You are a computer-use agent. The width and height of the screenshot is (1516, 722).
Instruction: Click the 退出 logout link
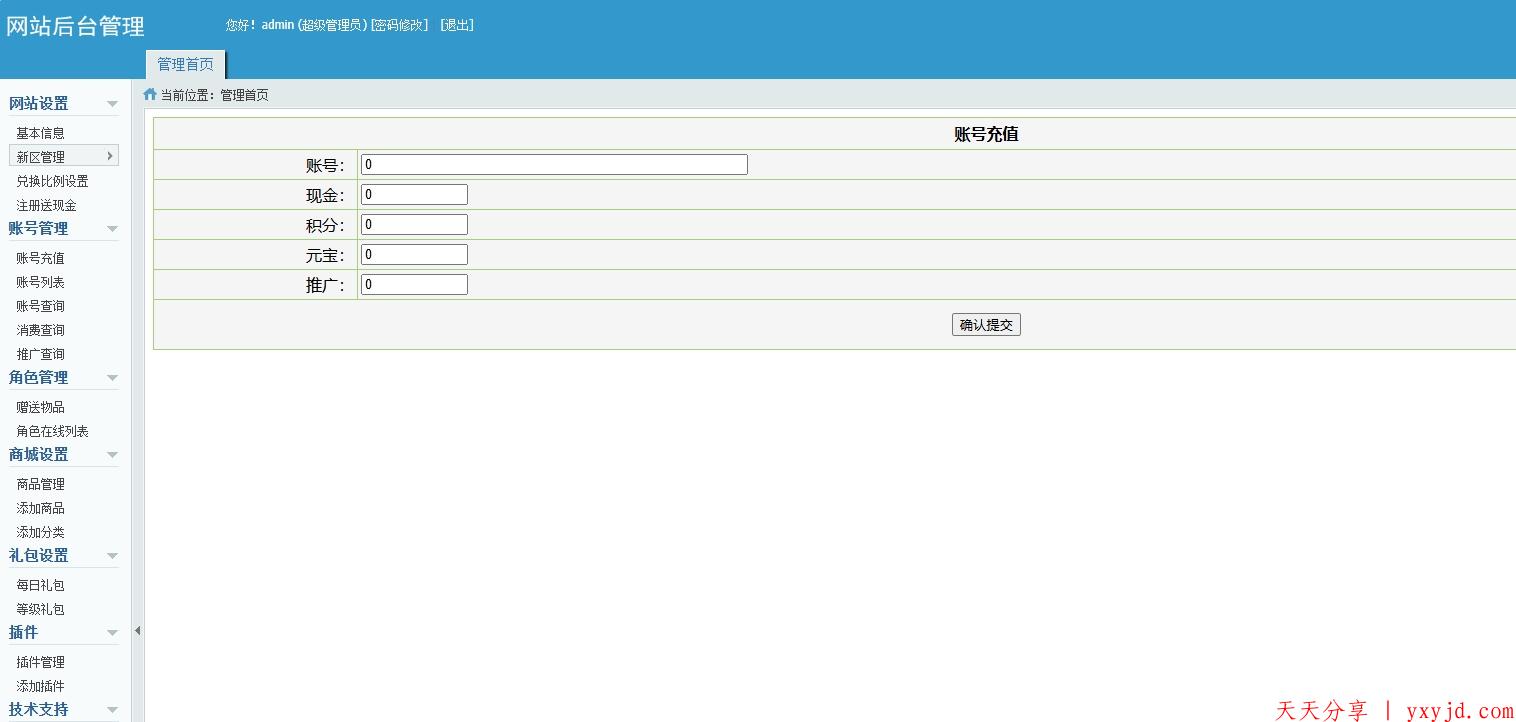(x=457, y=25)
